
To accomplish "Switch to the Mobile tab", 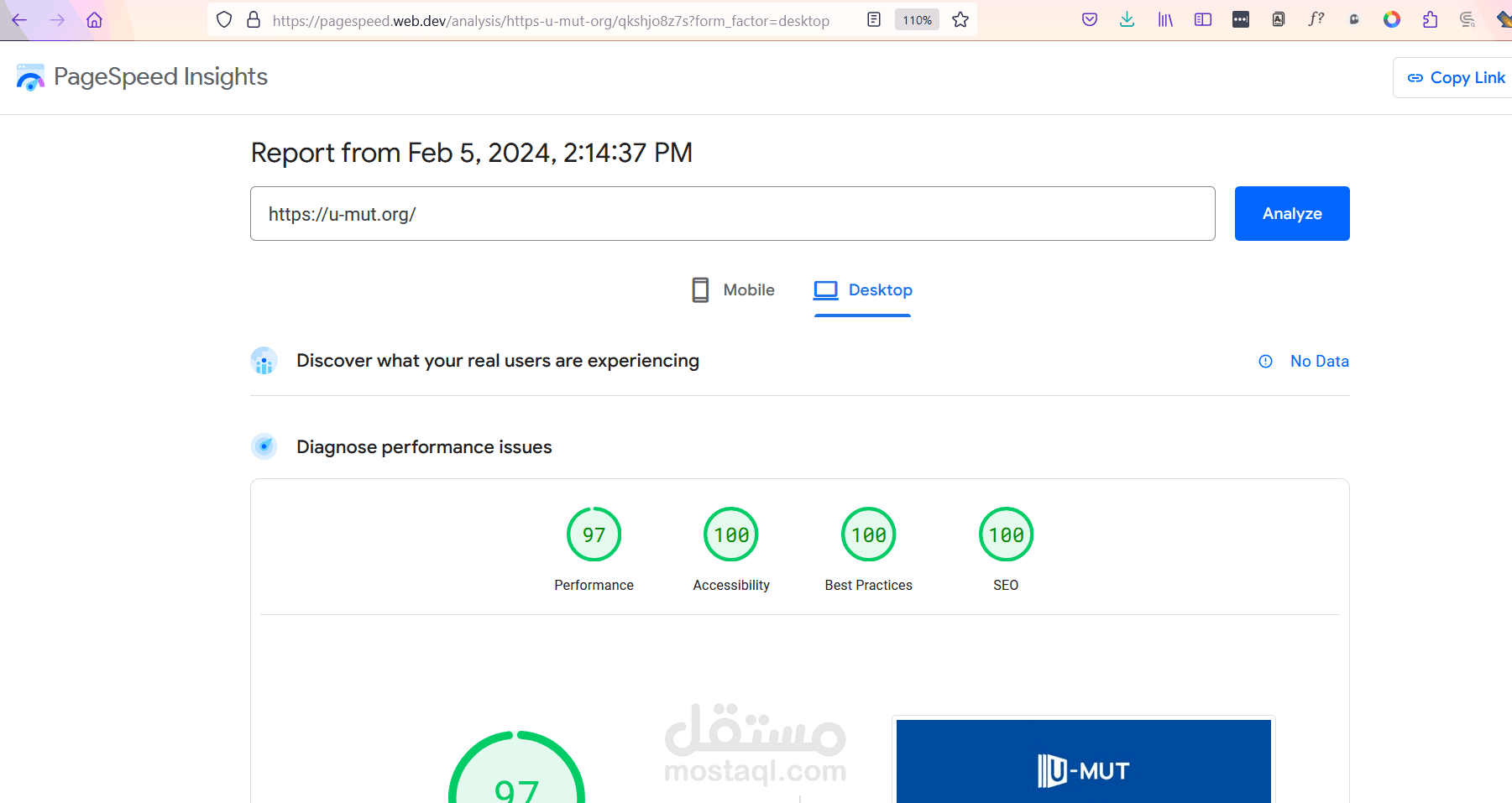I will (733, 290).
